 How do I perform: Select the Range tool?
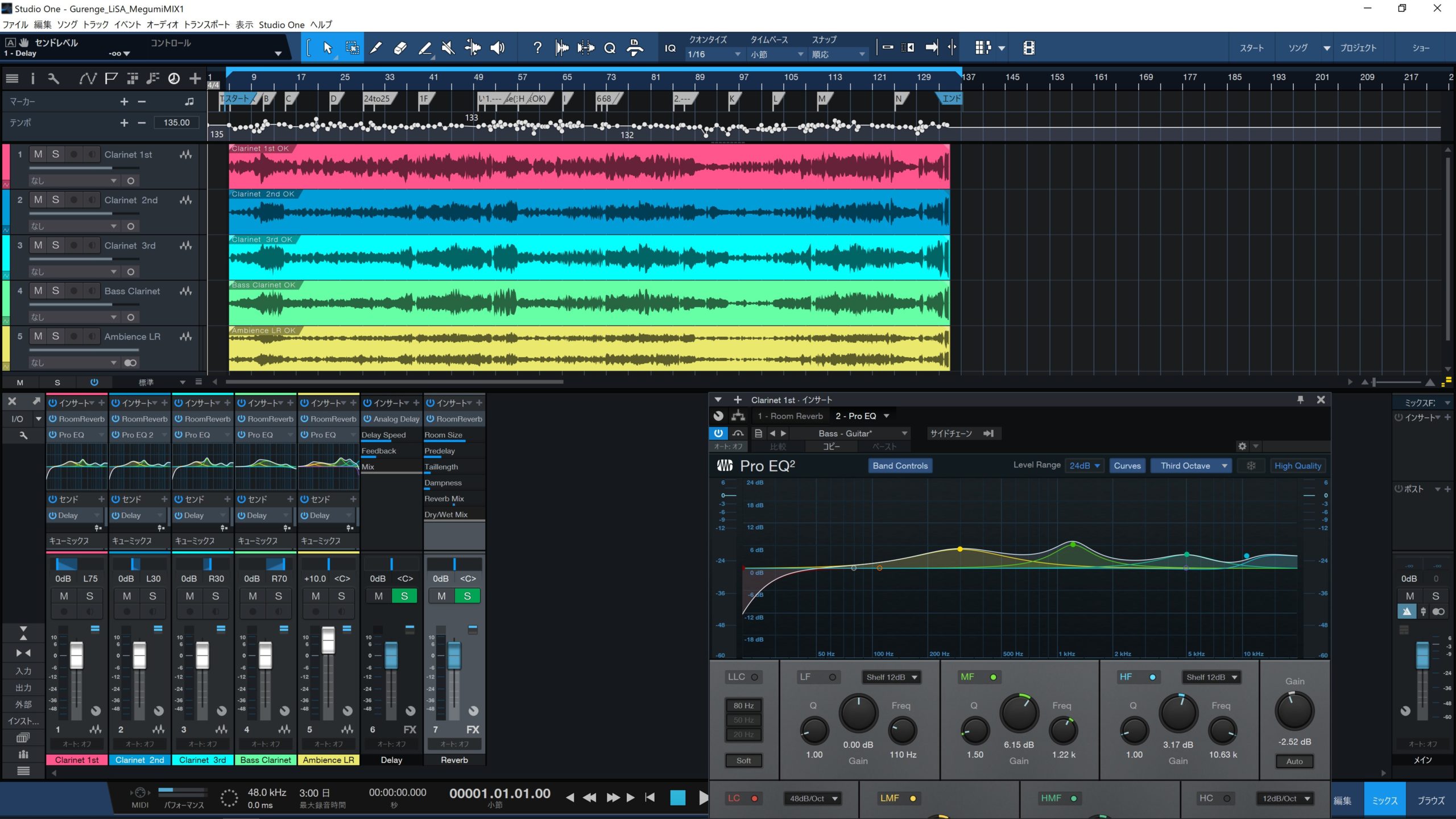(x=352, y=48)
